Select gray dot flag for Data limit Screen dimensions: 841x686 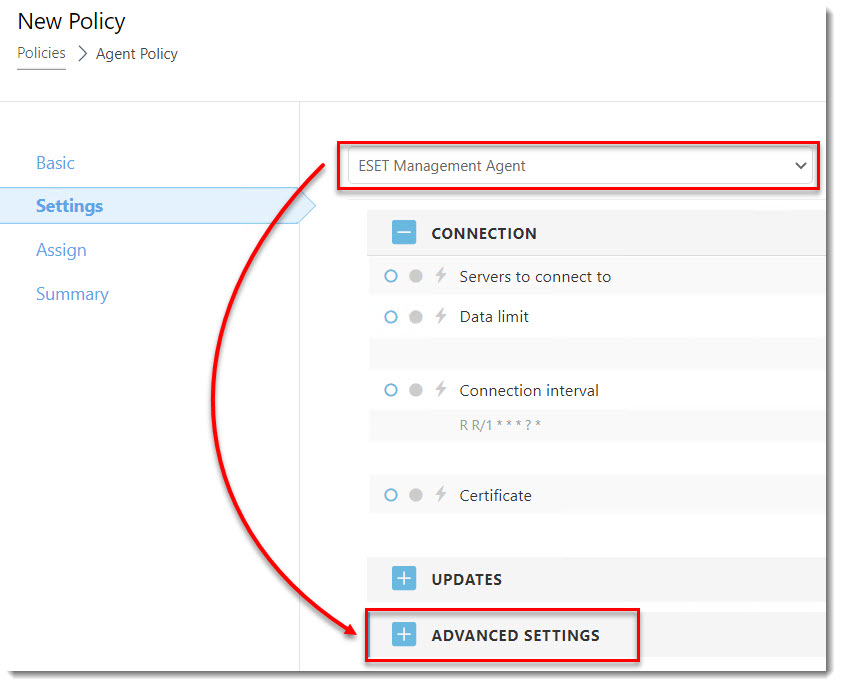[416, 317]
